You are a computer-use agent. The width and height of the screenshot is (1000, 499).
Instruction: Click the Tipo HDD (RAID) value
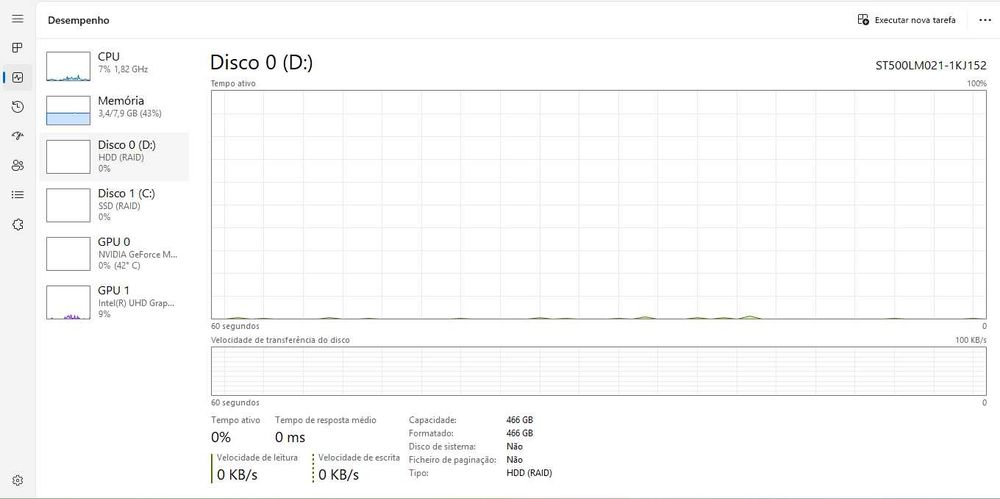coord(529,473)
